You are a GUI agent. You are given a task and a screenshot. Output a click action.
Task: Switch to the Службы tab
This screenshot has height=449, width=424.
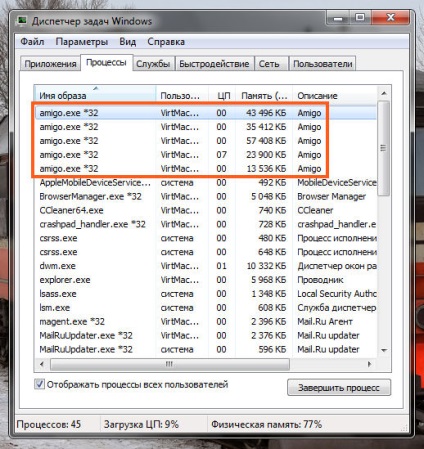click(153, 64)
